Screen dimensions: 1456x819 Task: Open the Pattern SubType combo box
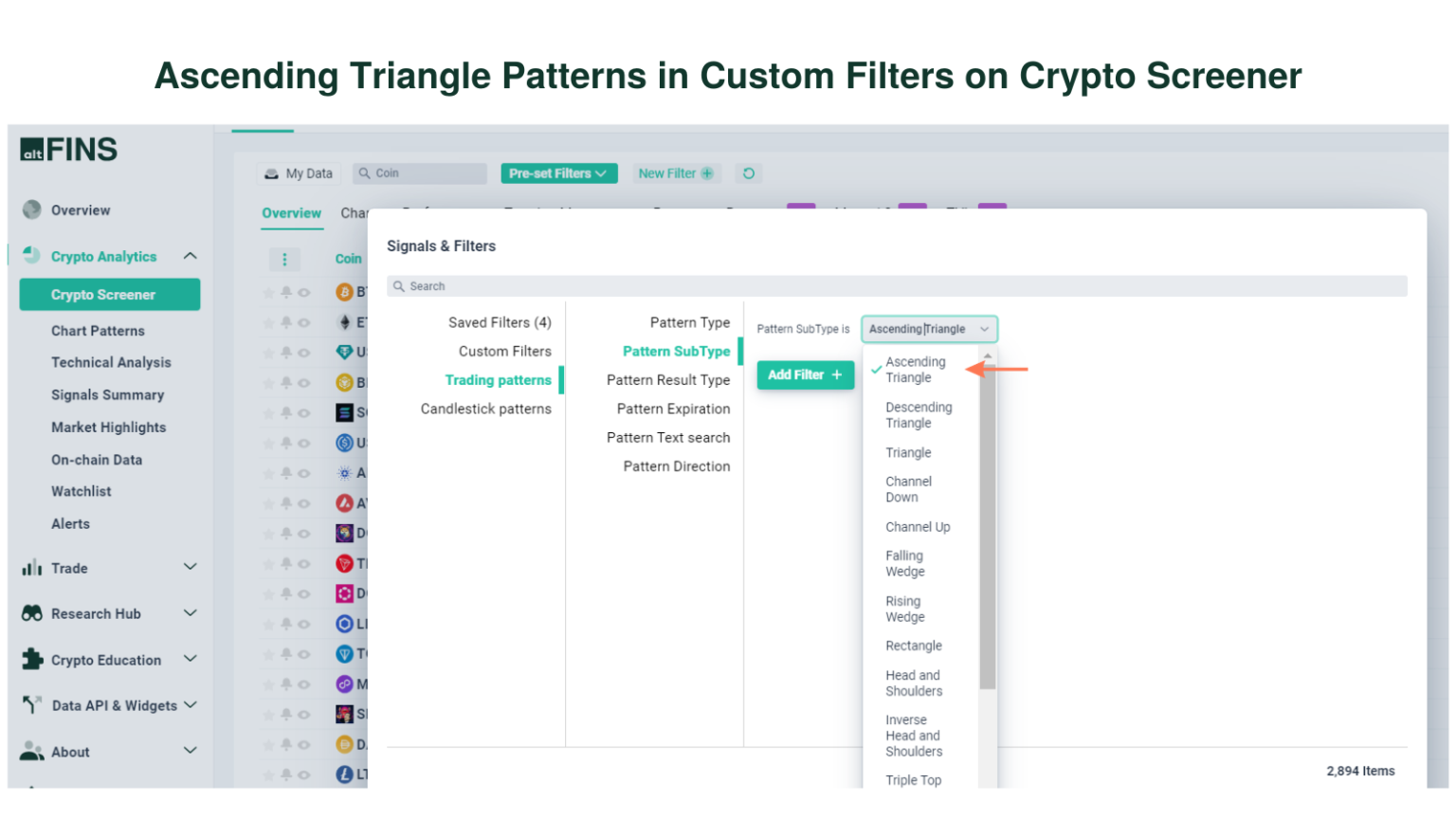[x=928, y=329]
